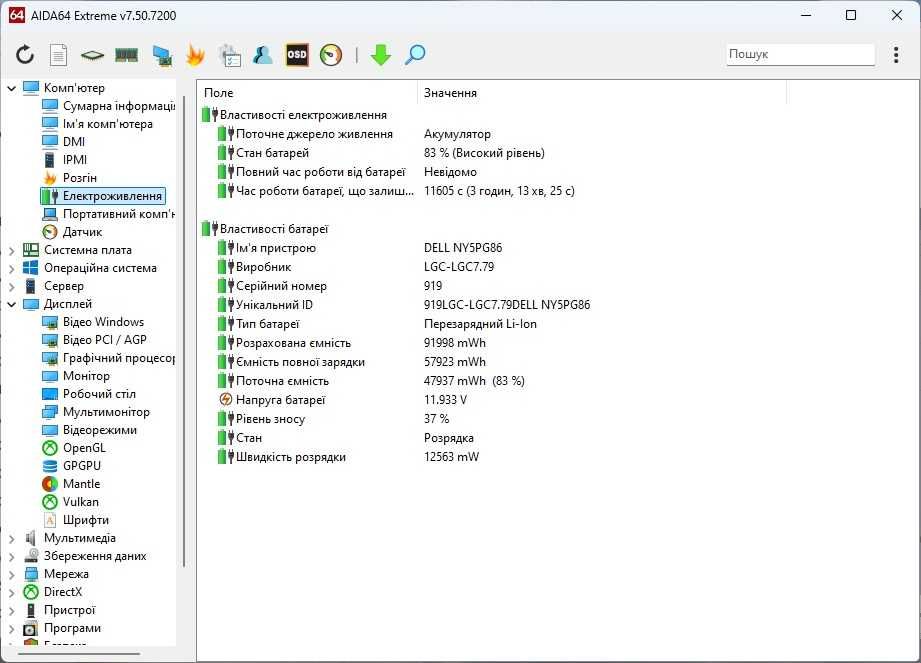
Task: Open the Vulkan tree item
Action: point(70,502)
